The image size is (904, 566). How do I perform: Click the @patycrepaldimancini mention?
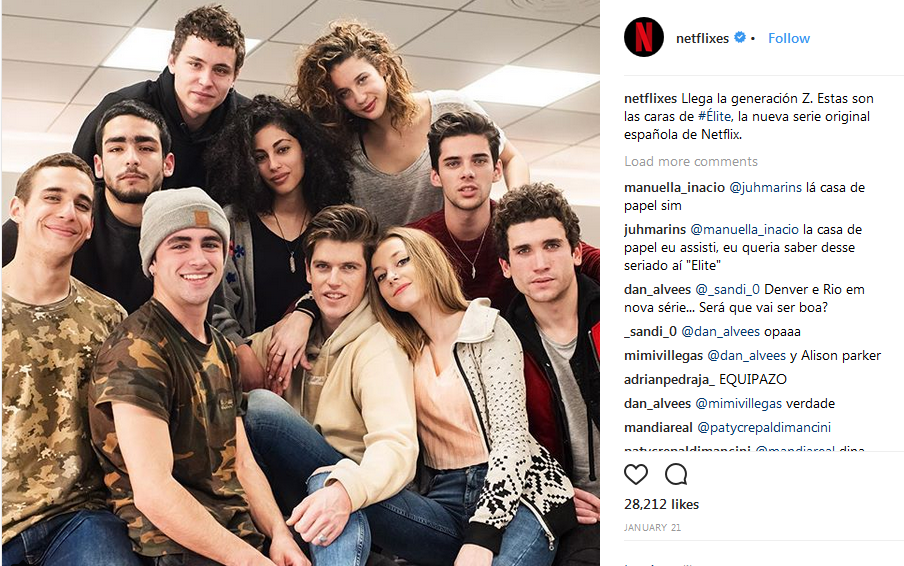point(764,428)
